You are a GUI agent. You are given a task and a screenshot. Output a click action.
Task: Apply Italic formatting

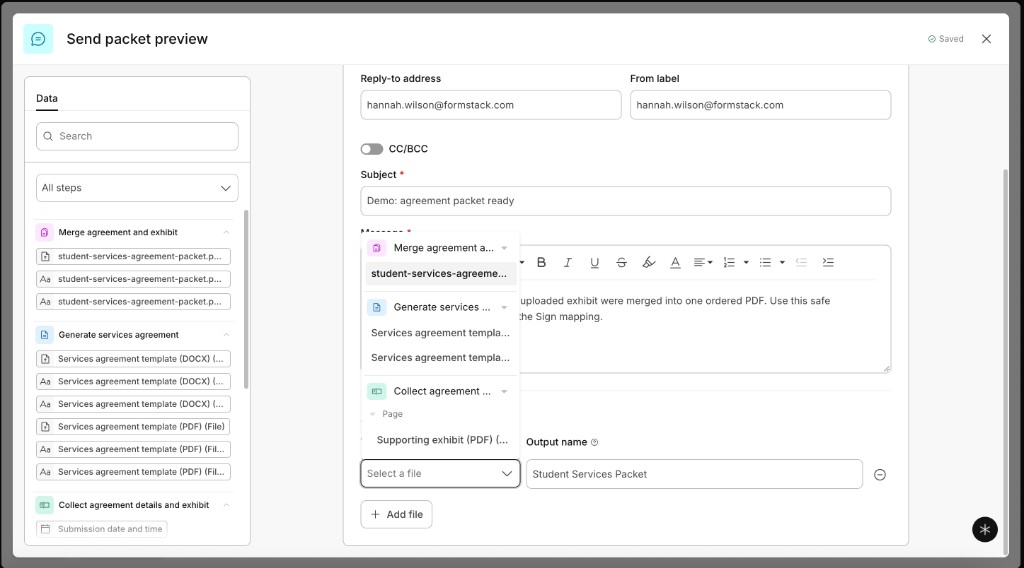[x=568, y=262]
